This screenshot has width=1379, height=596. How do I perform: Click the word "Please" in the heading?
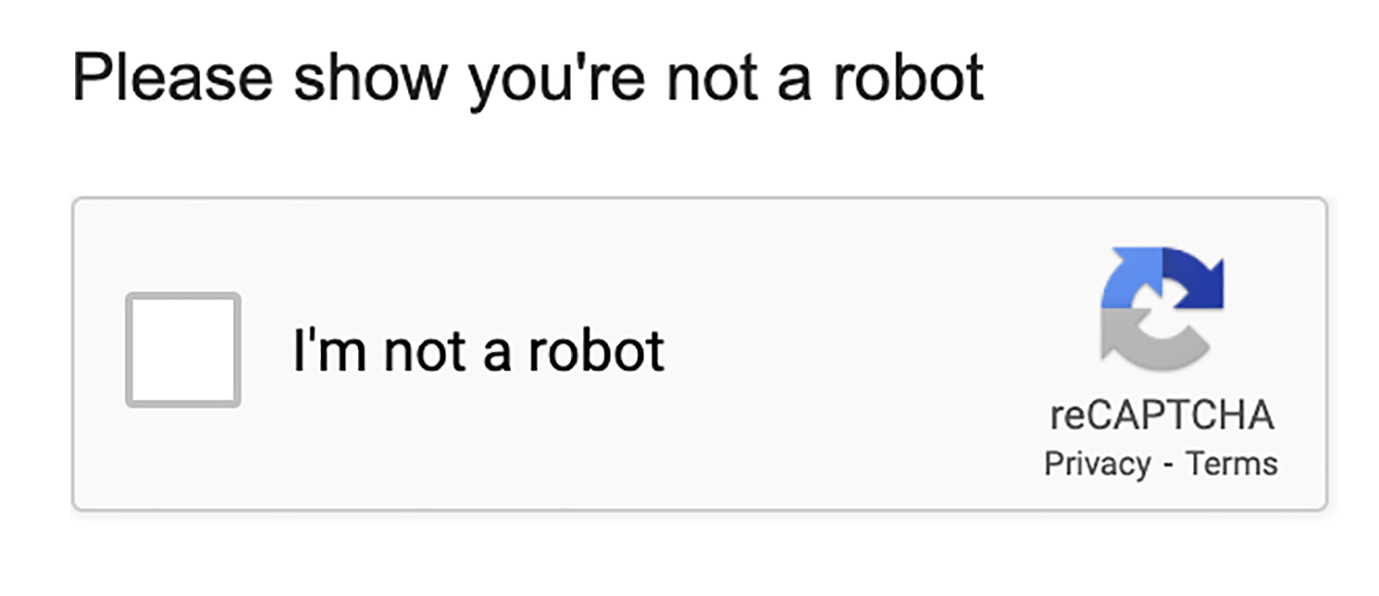172,78
